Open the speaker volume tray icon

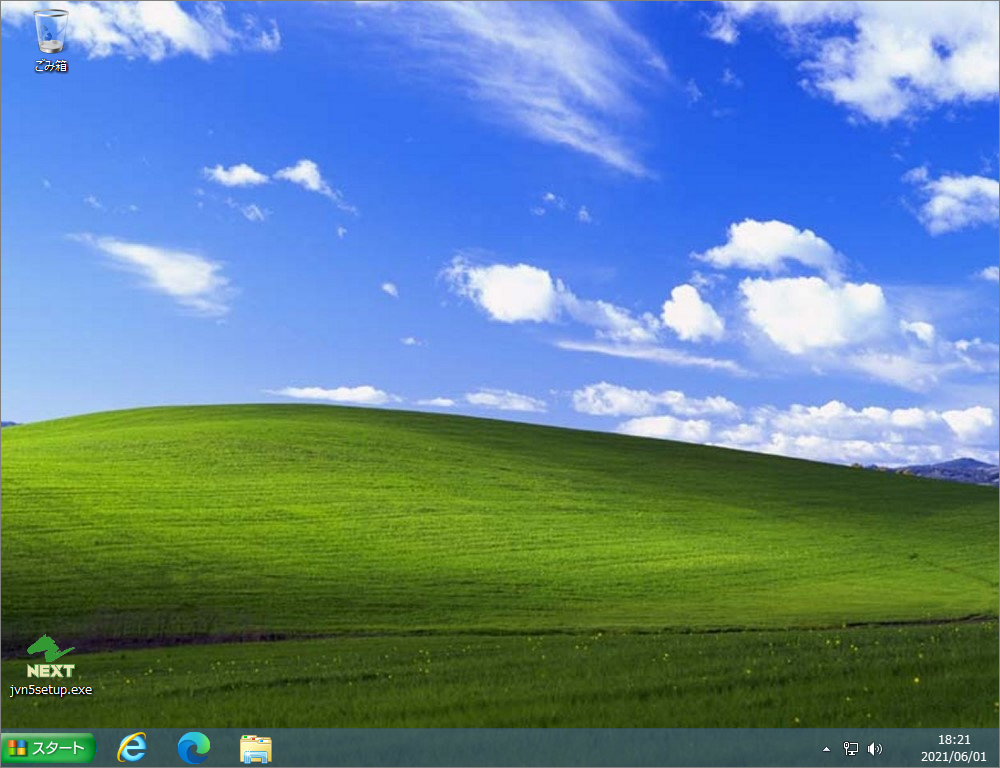(875, 749)
